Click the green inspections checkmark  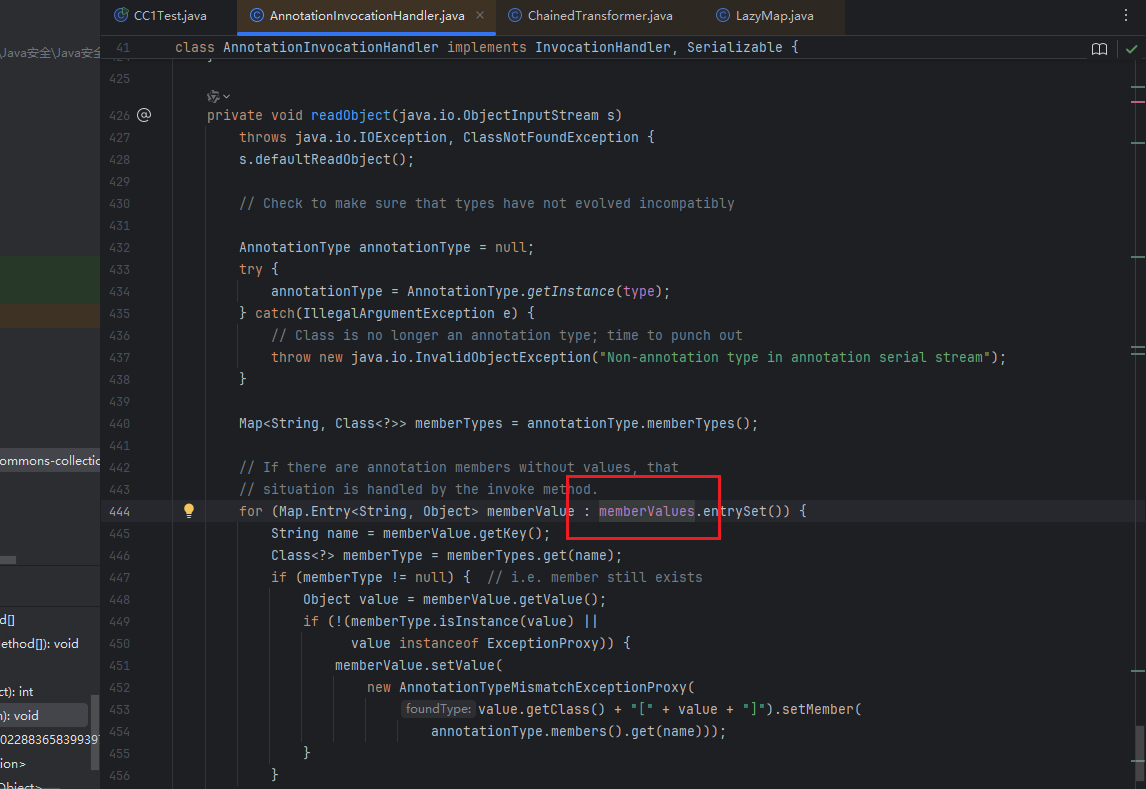click(1131, 49)
